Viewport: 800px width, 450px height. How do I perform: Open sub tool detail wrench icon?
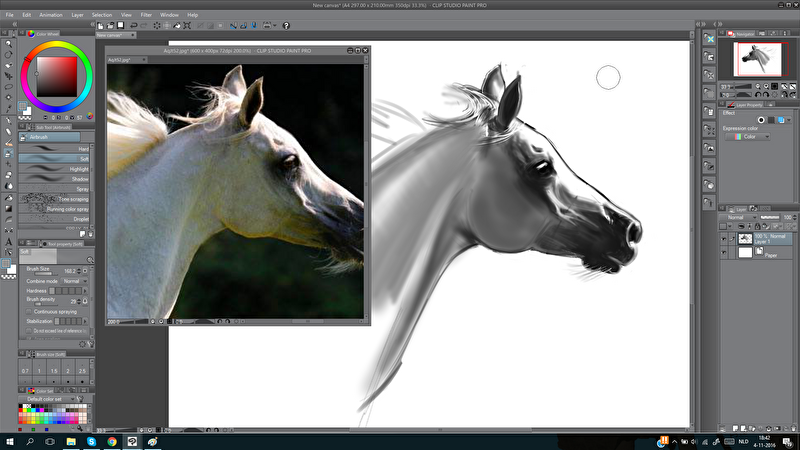[91, 344]
